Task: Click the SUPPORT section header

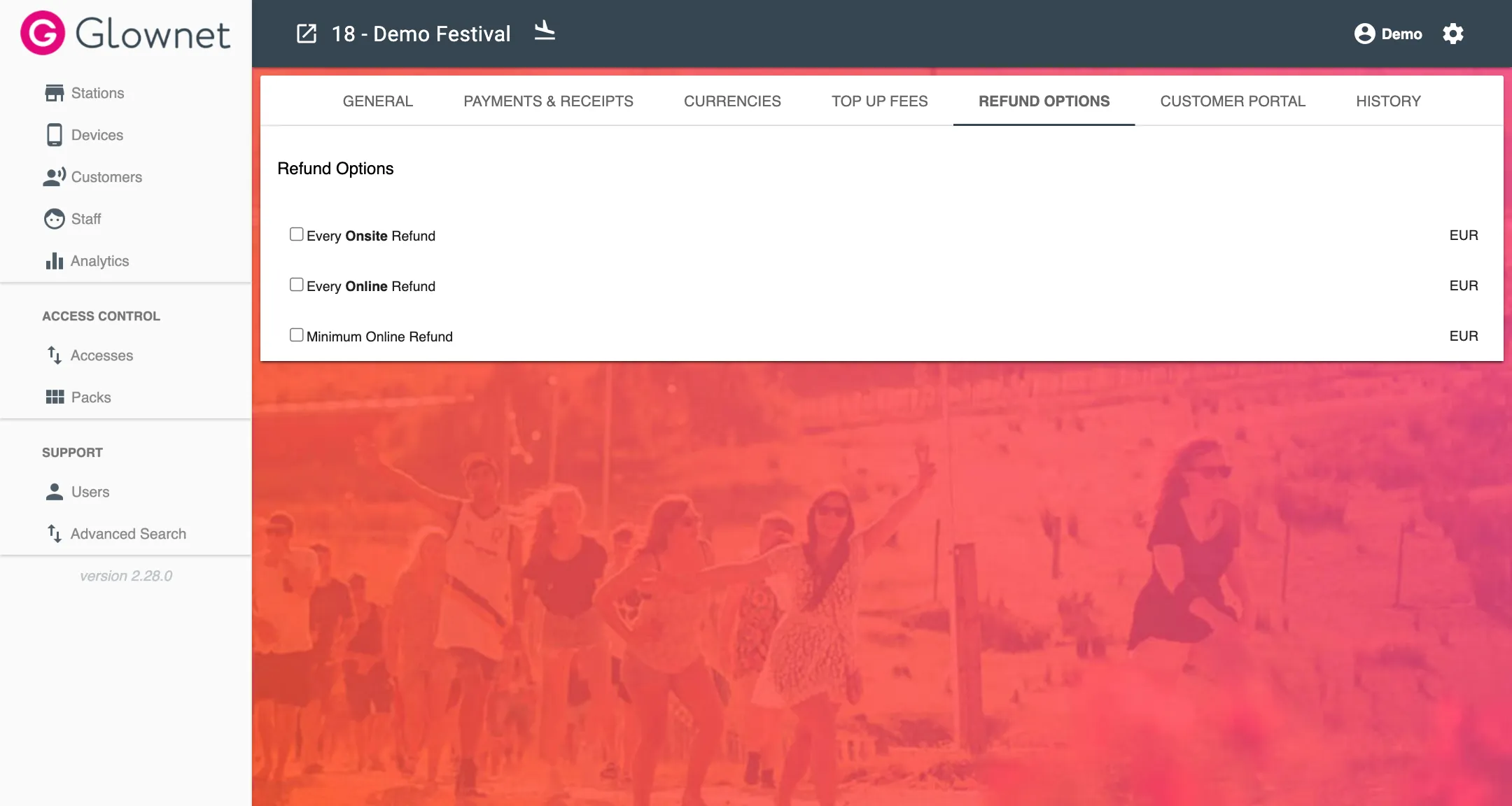Action: tap(72, 453)
